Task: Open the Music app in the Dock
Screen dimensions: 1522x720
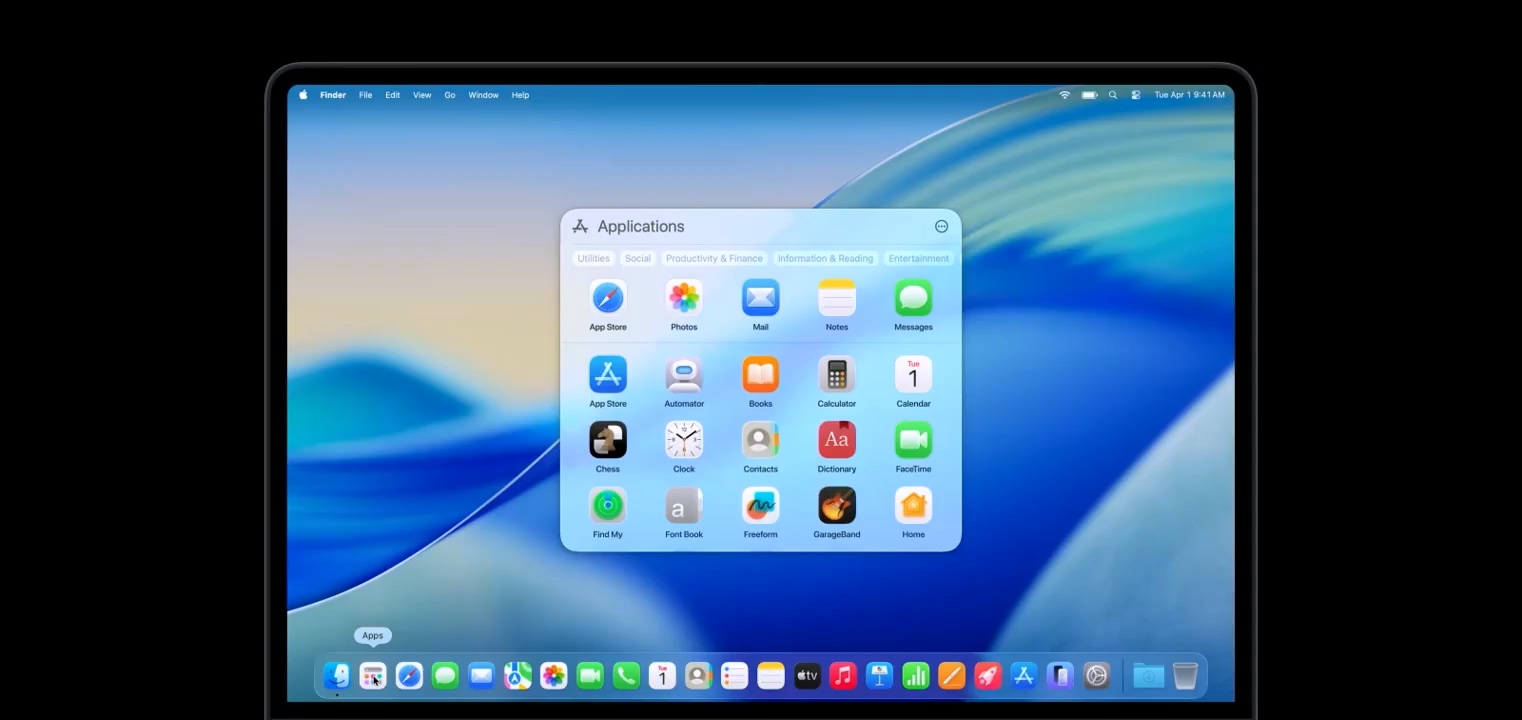Action: pos(843,676)
